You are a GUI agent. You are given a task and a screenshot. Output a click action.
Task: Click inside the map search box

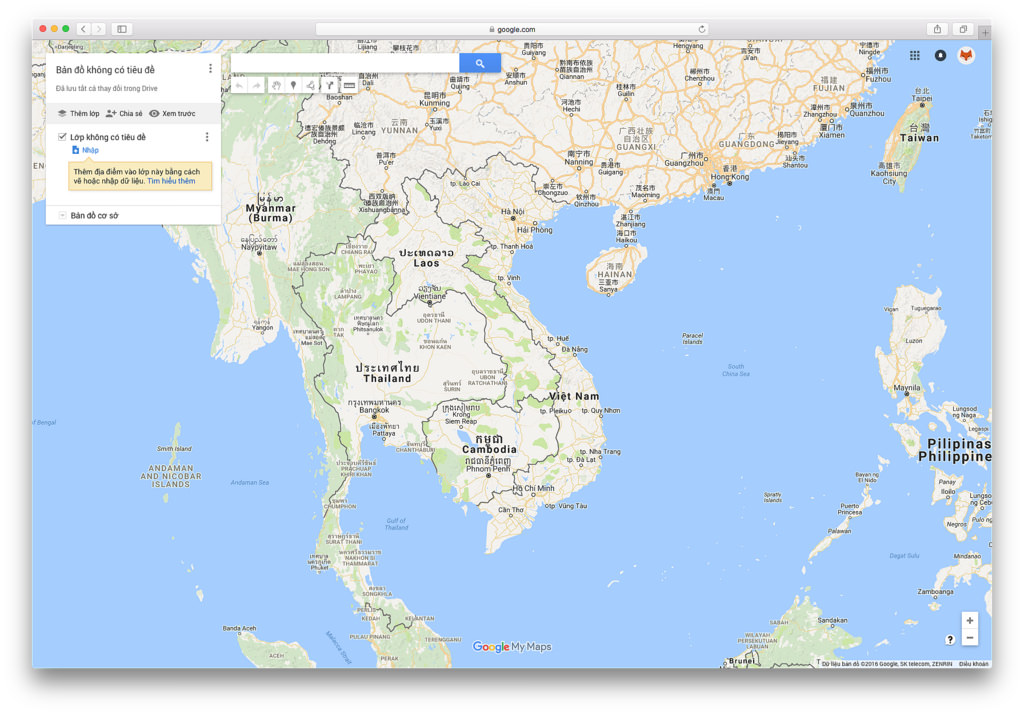tap(345, 63)
